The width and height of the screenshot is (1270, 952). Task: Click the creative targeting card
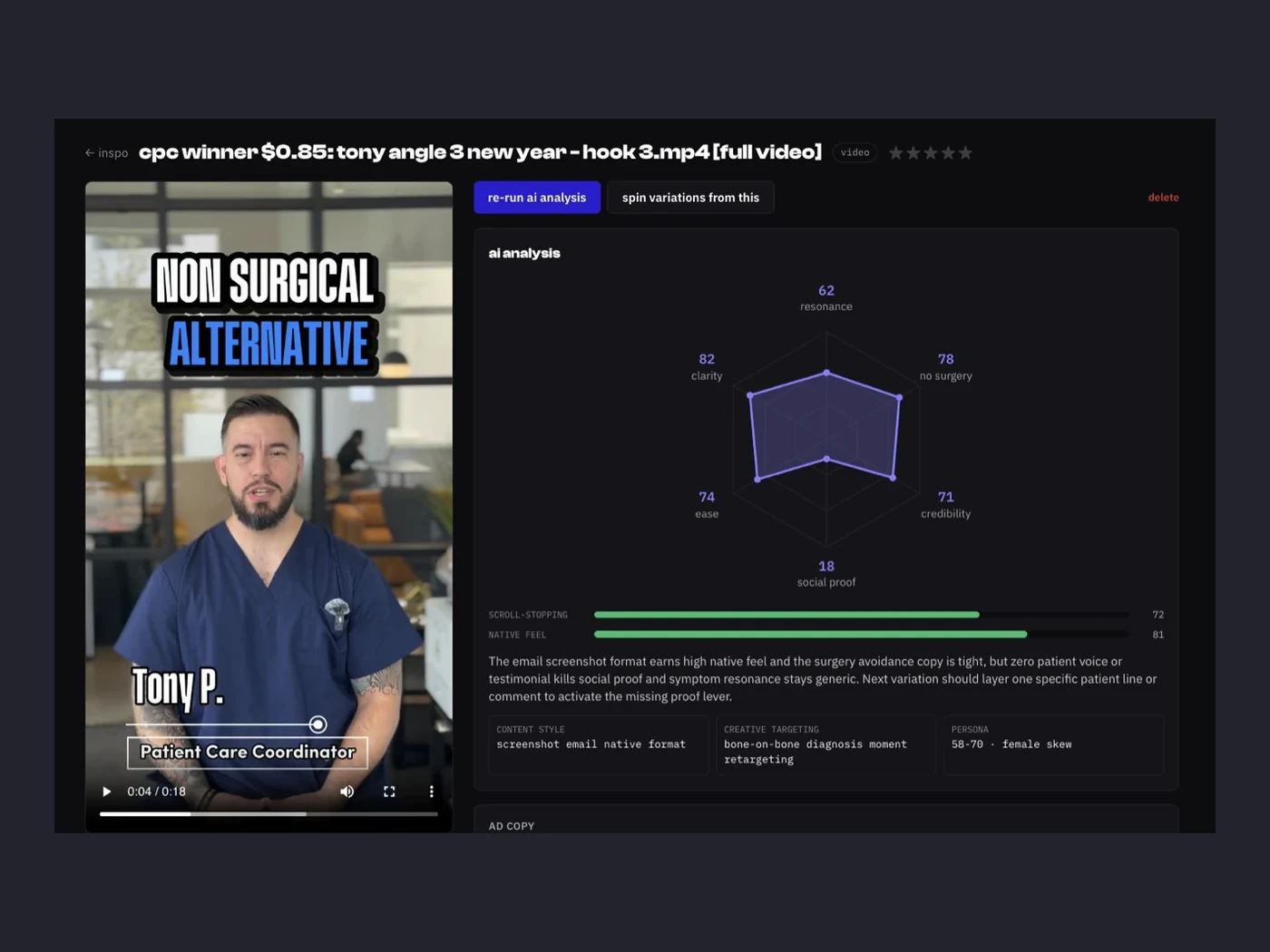825,745
